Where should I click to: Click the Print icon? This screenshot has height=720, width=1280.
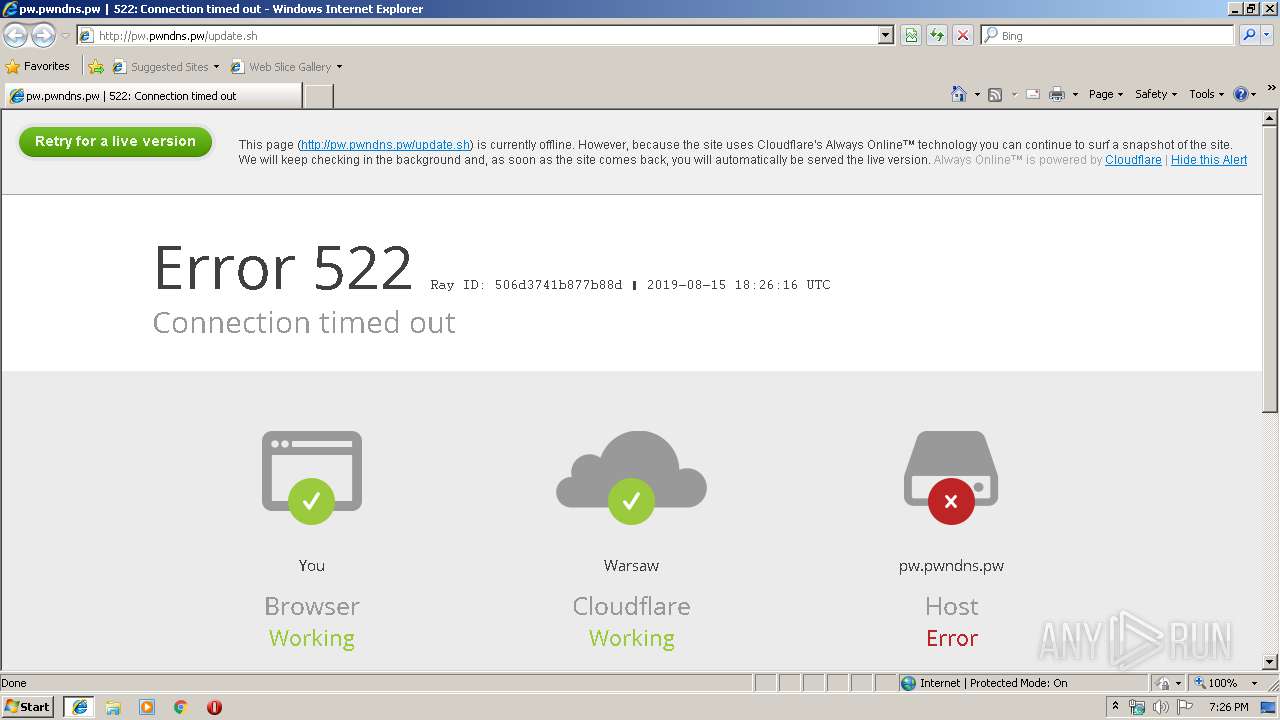pyautogui.click(x=1057, y=94)
